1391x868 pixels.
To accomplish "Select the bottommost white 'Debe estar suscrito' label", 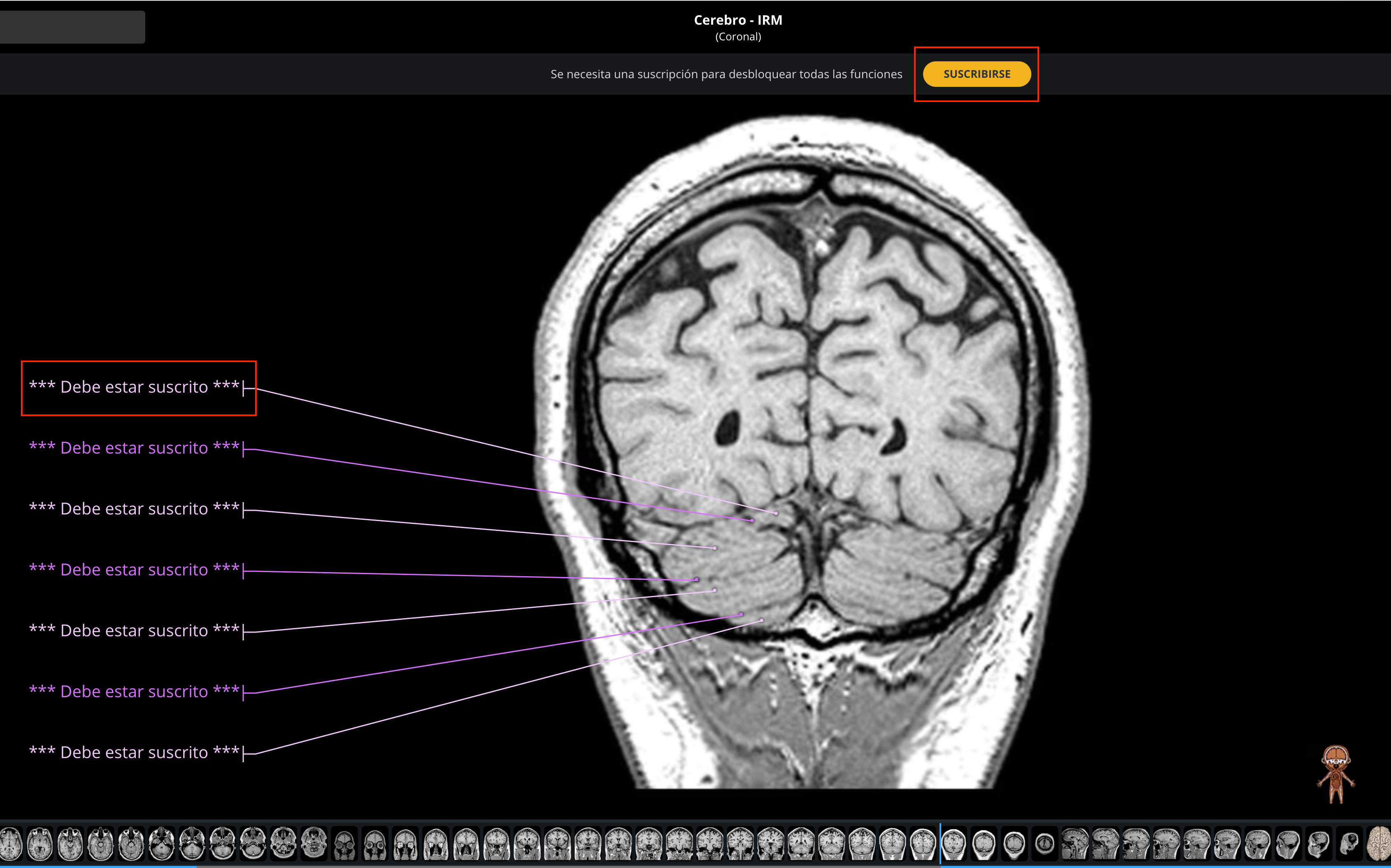I will 134,753.
